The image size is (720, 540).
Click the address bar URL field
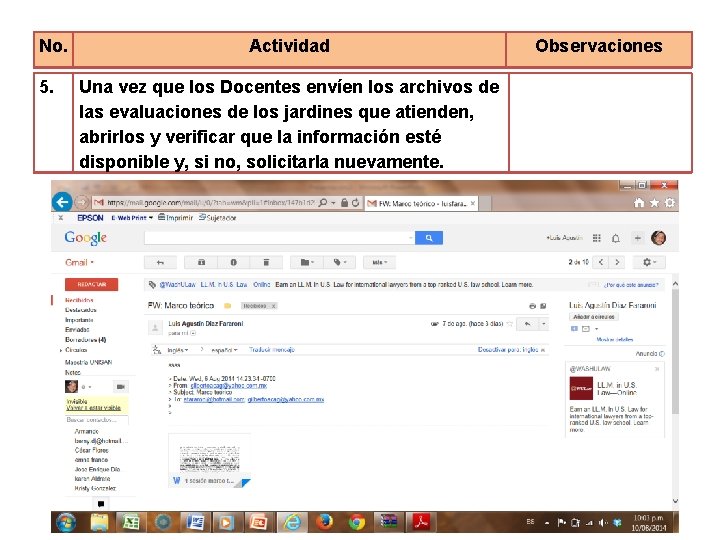209,202
